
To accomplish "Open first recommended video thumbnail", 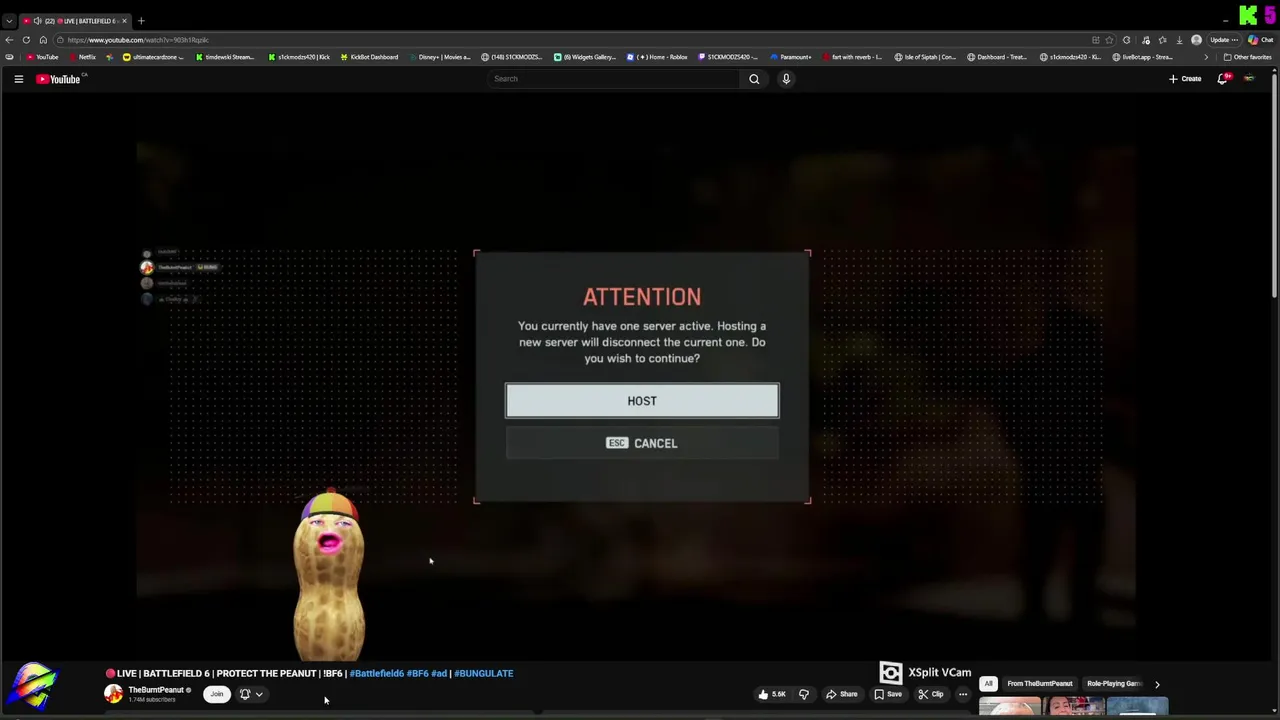I will (x=1009, y=707).
